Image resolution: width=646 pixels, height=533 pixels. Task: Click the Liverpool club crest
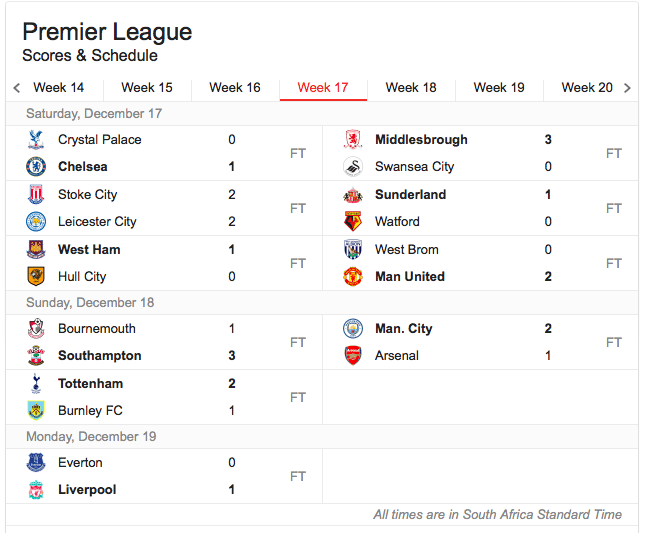click(x=36, y=490)
